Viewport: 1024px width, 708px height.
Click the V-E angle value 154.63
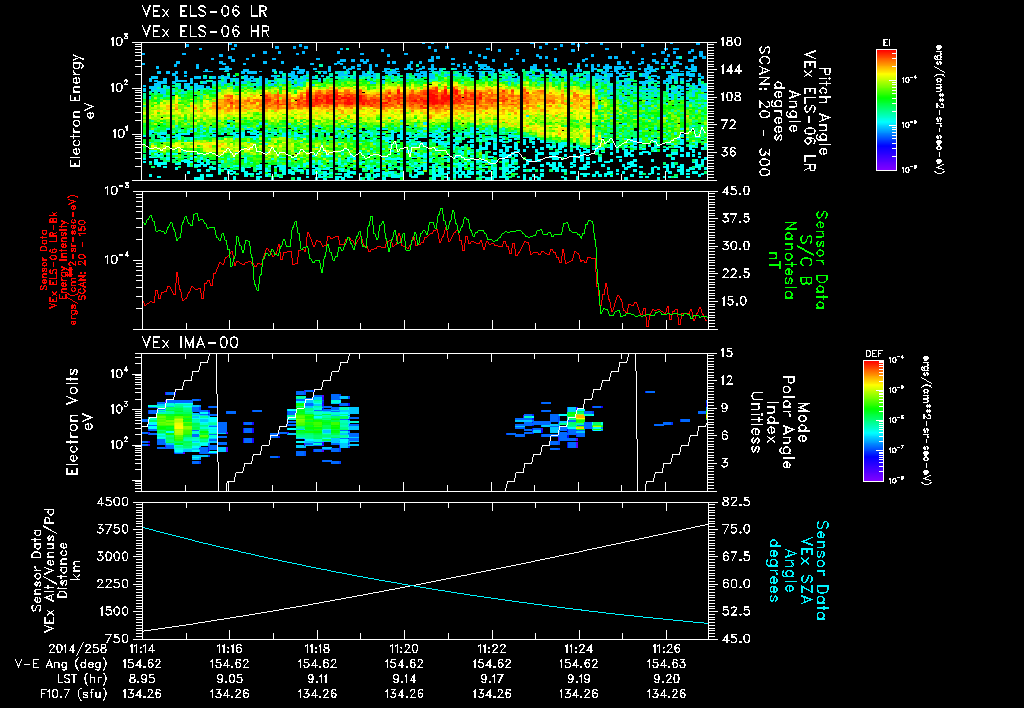tap(665, 664)
